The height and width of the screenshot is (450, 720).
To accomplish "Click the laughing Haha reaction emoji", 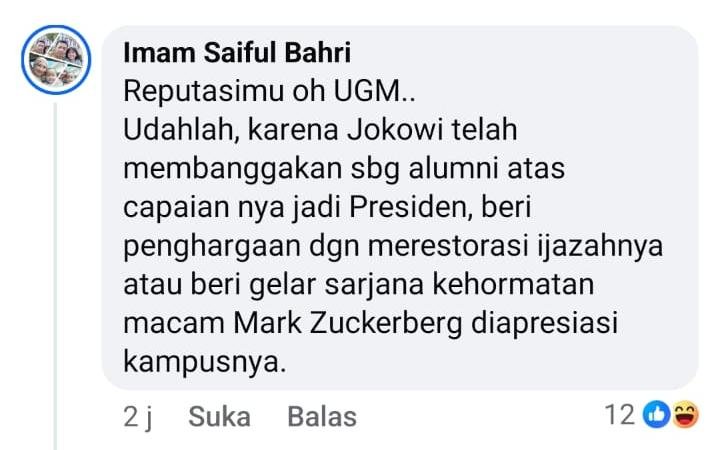I will [685, 415].
